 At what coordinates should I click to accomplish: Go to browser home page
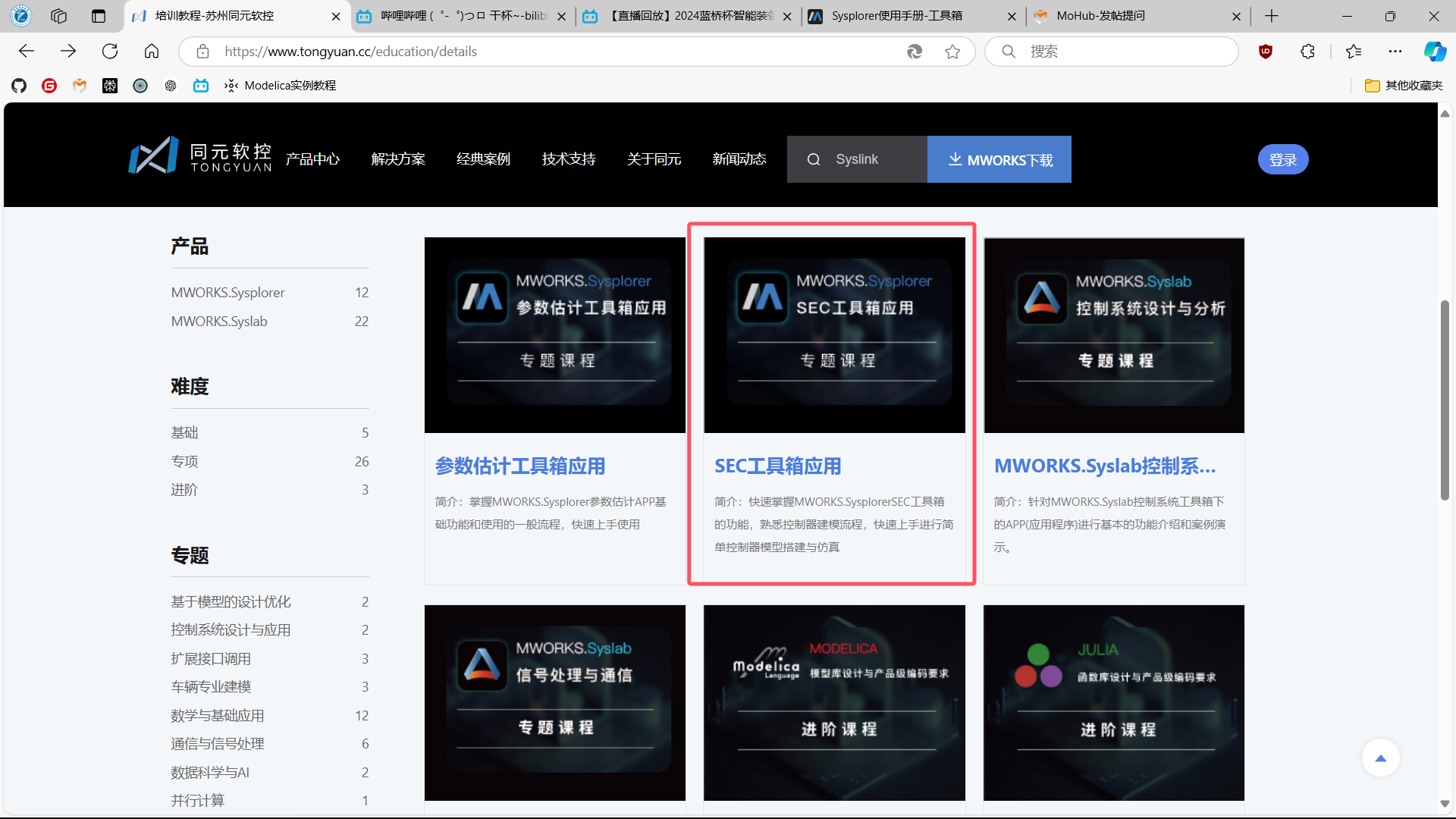tap(152, 51)
